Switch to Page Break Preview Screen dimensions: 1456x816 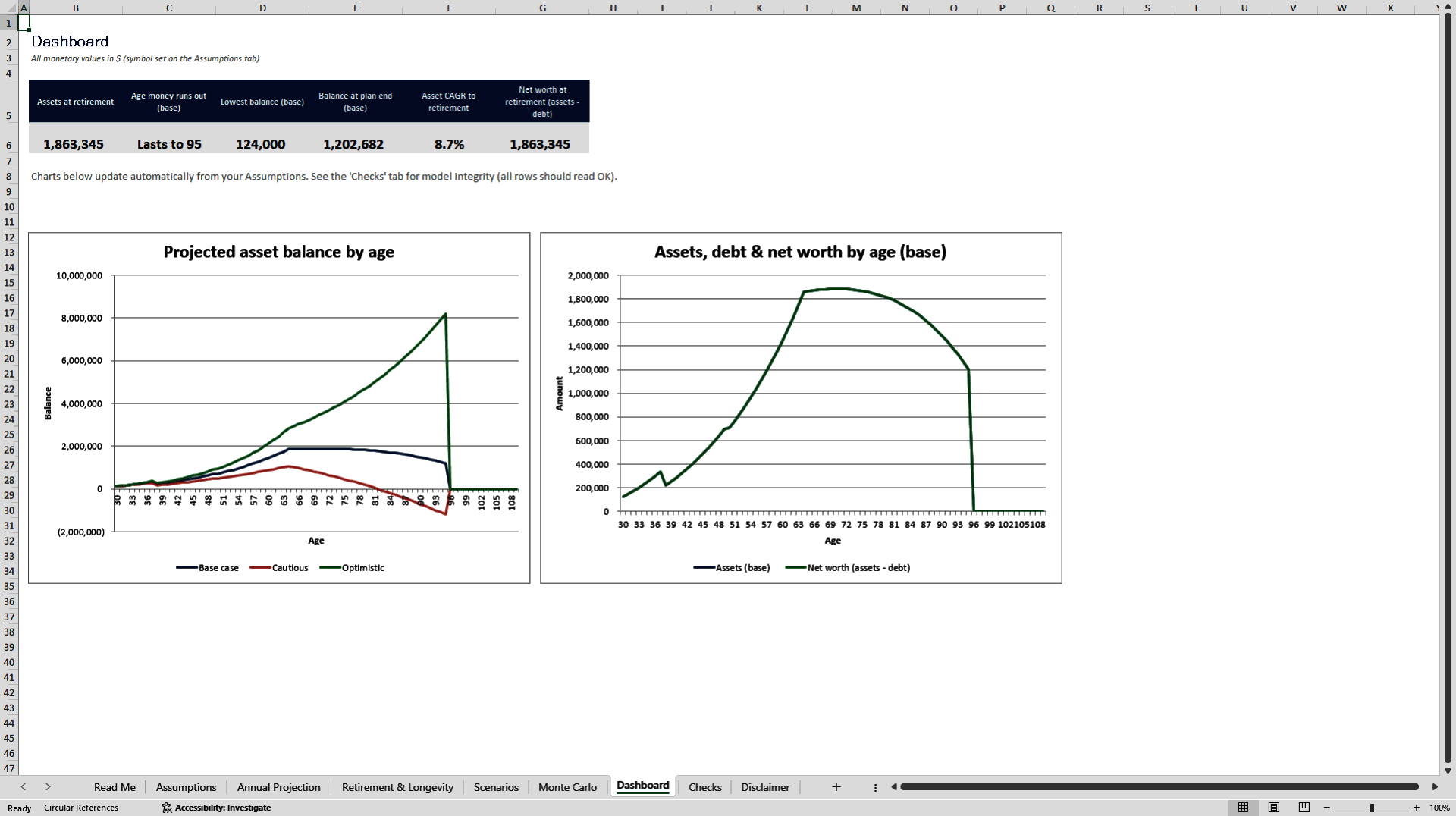(x=1304, y=808)
